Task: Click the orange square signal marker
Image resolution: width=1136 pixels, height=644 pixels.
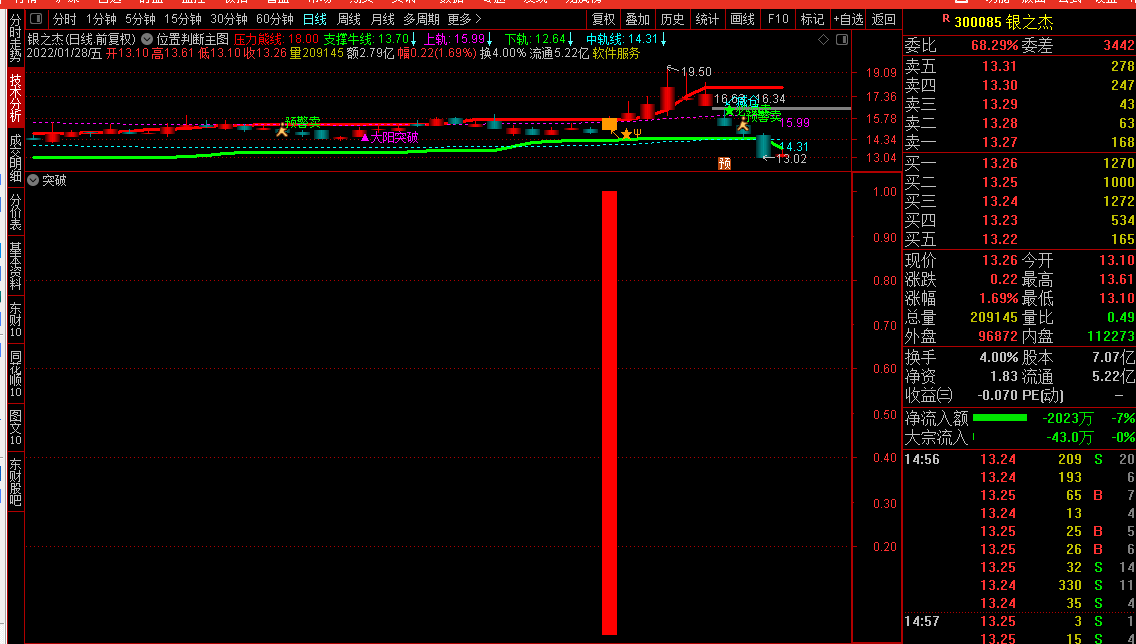Action: pos(609,124)
